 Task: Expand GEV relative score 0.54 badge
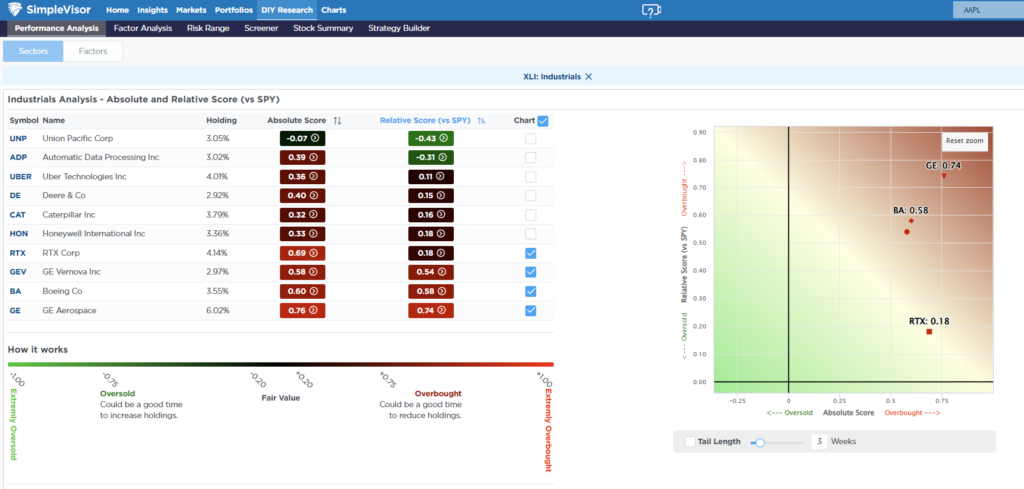[x=431, y=272]
